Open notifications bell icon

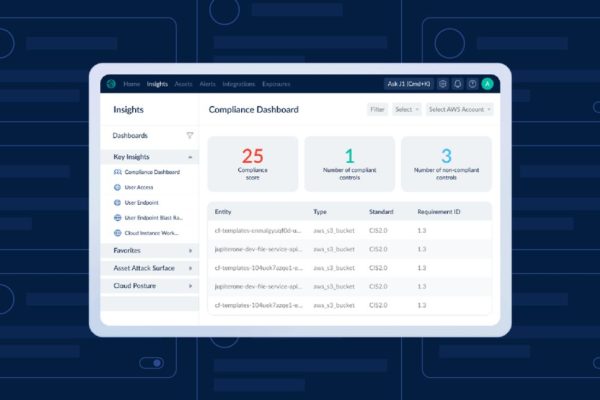458,84
